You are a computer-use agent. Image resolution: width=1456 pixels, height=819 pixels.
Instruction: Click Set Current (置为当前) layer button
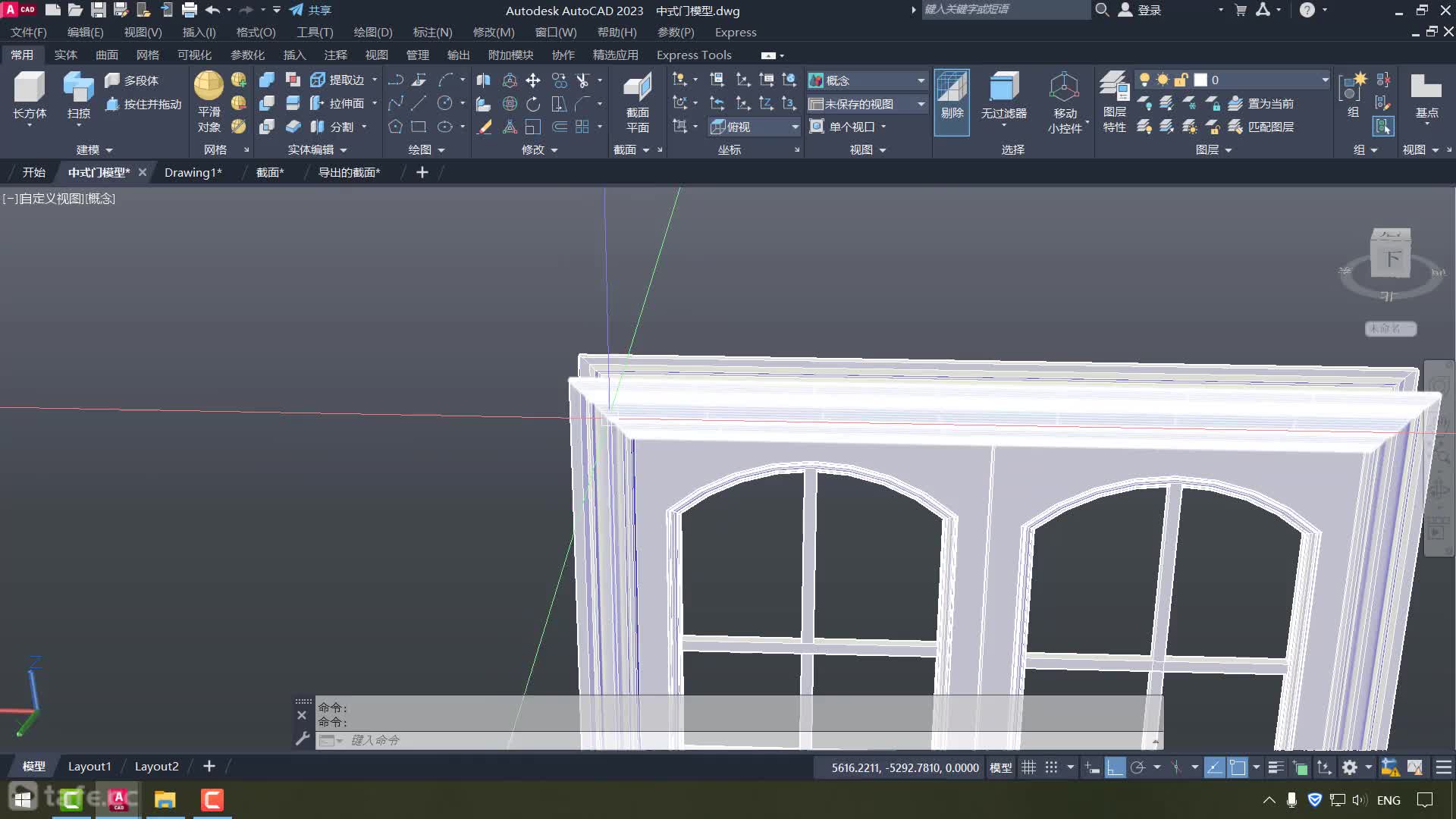pyautogui.click(x=1262, y=103)
